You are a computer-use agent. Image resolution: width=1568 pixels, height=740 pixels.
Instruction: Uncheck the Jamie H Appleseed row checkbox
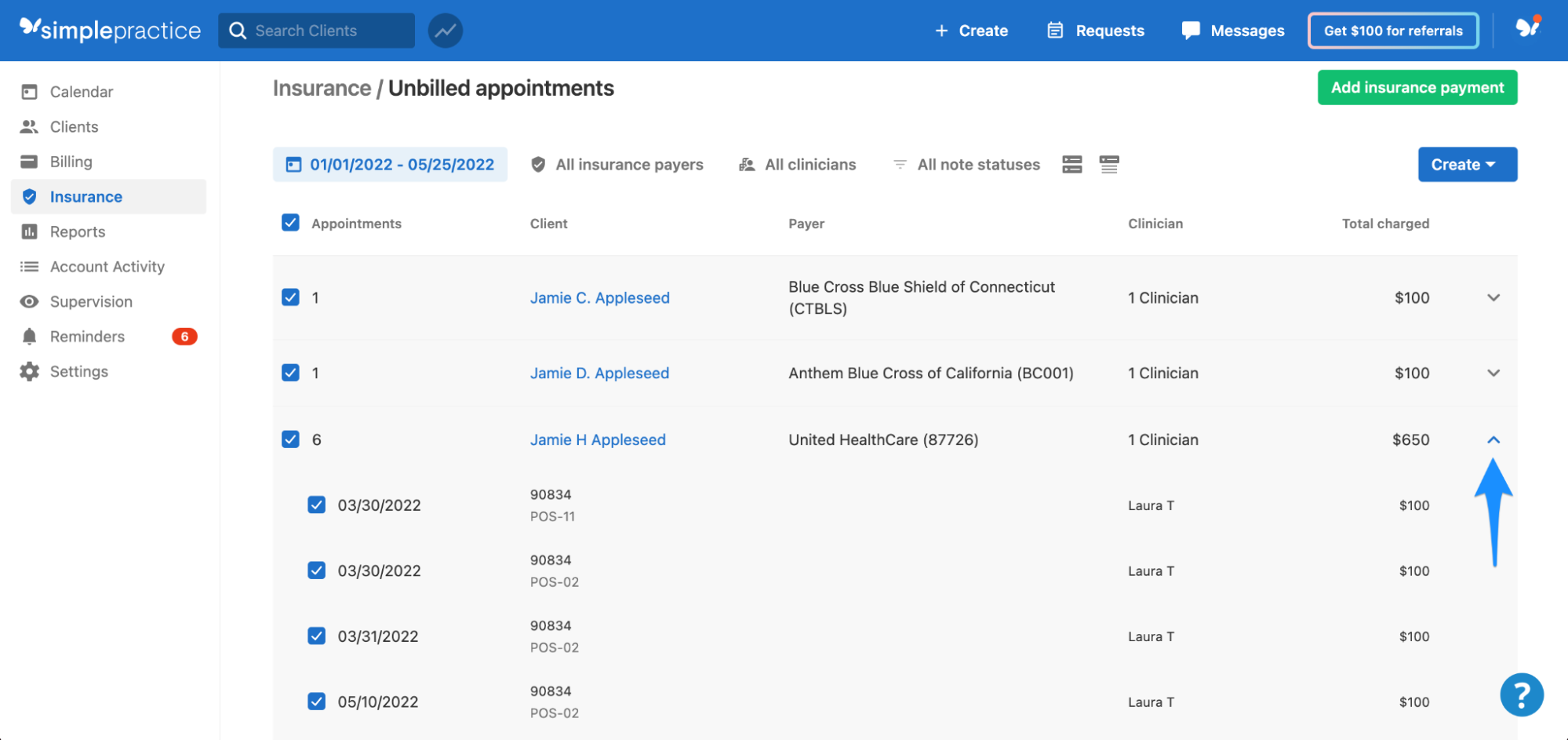(x=290, y=439)
